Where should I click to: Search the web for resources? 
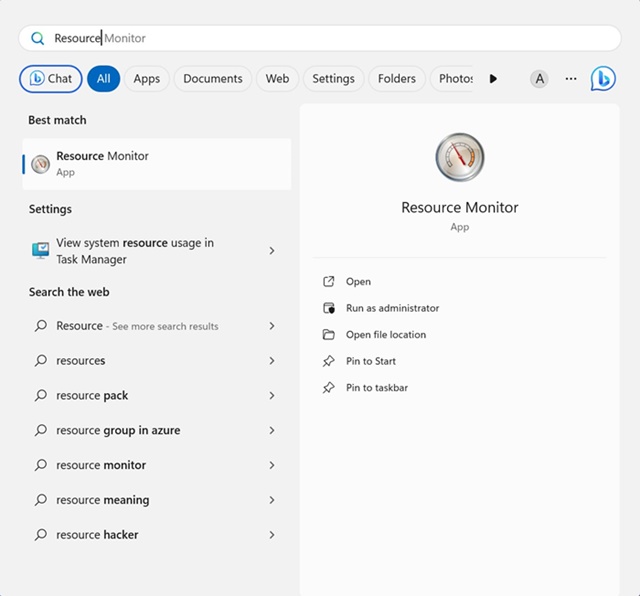(x=157, y=361)
